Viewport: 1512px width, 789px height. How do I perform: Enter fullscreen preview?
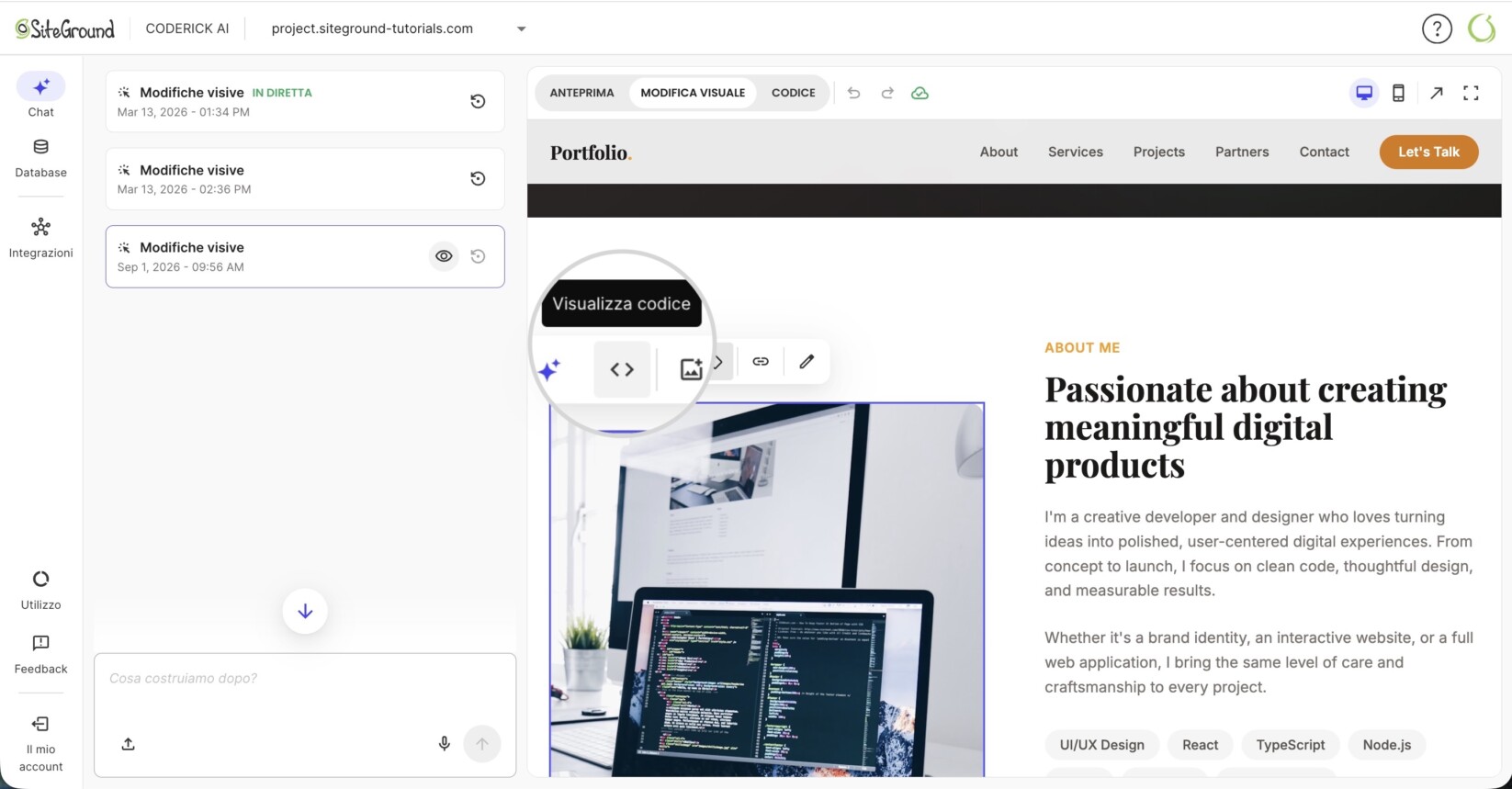[1471, 93]
